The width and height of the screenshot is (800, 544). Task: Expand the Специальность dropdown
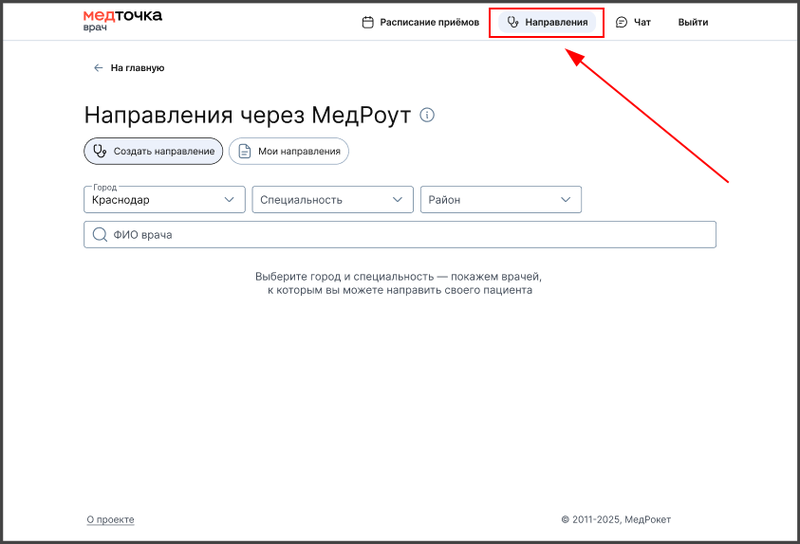332,200
